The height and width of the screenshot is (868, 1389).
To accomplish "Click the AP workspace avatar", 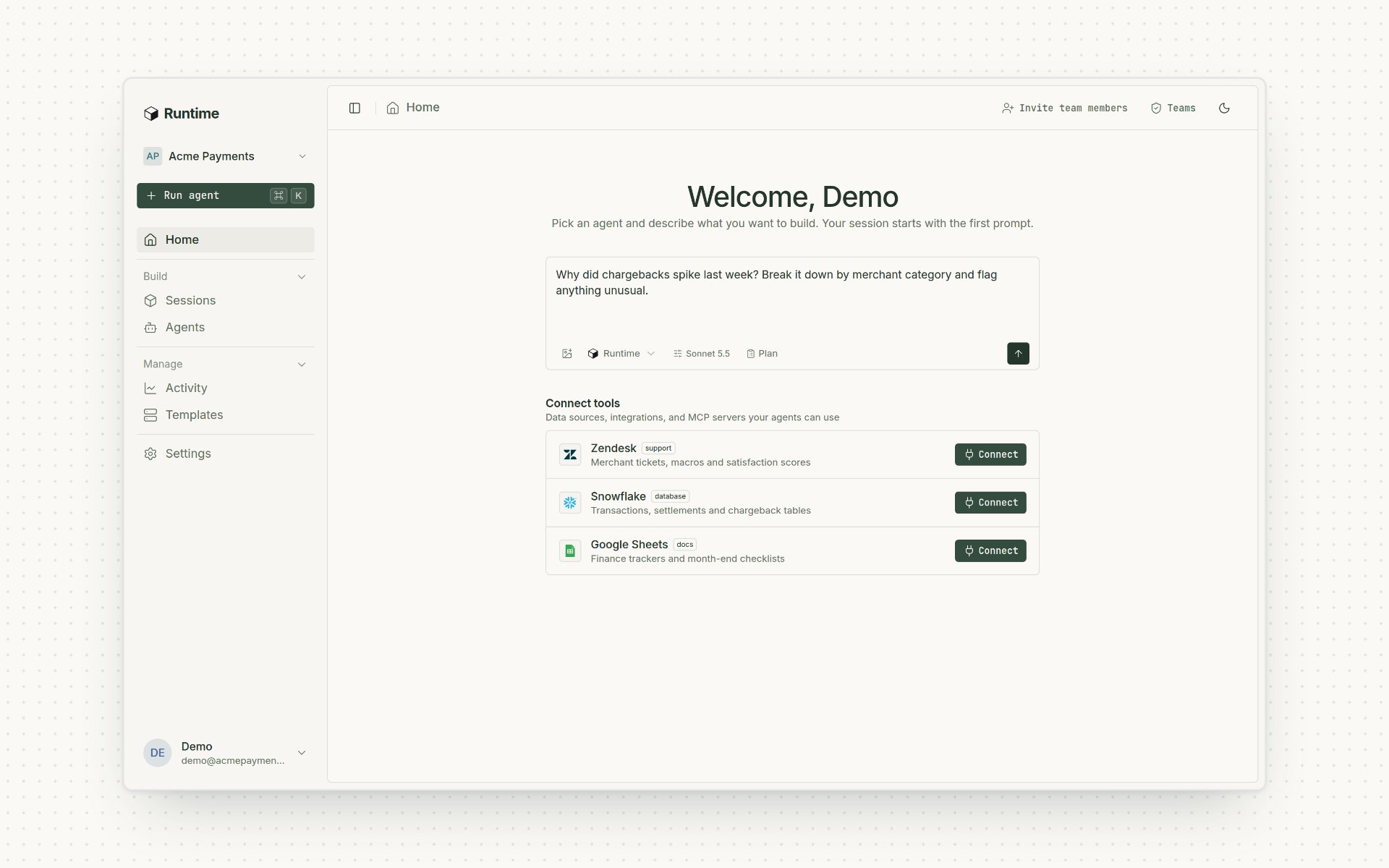I will coord(153,156).
